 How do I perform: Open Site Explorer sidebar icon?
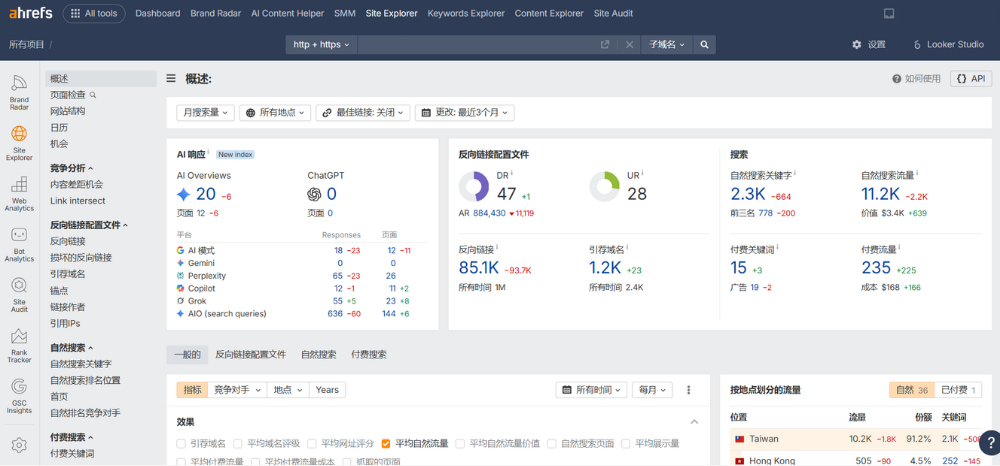(19, 143)
